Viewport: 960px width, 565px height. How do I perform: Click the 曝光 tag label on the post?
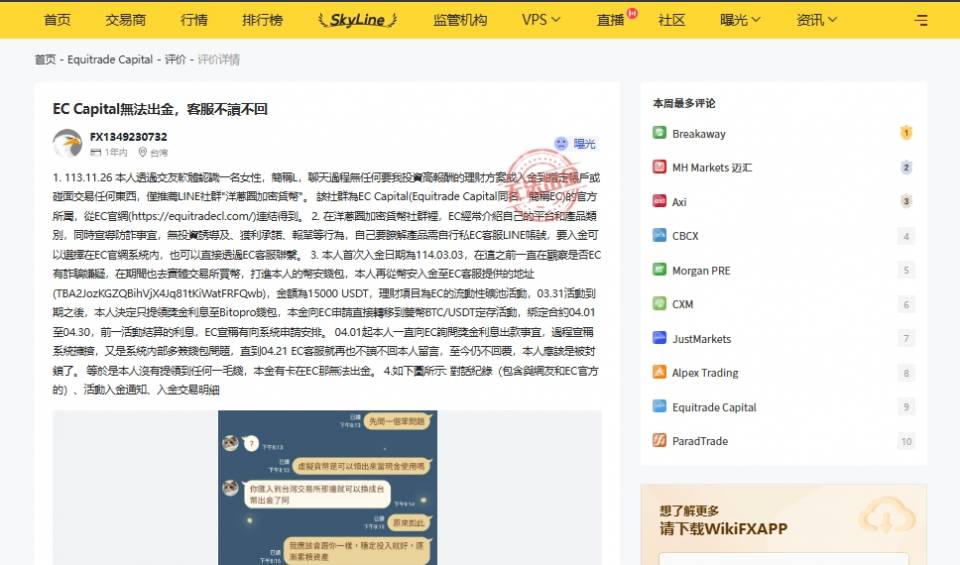click(584, 144)
